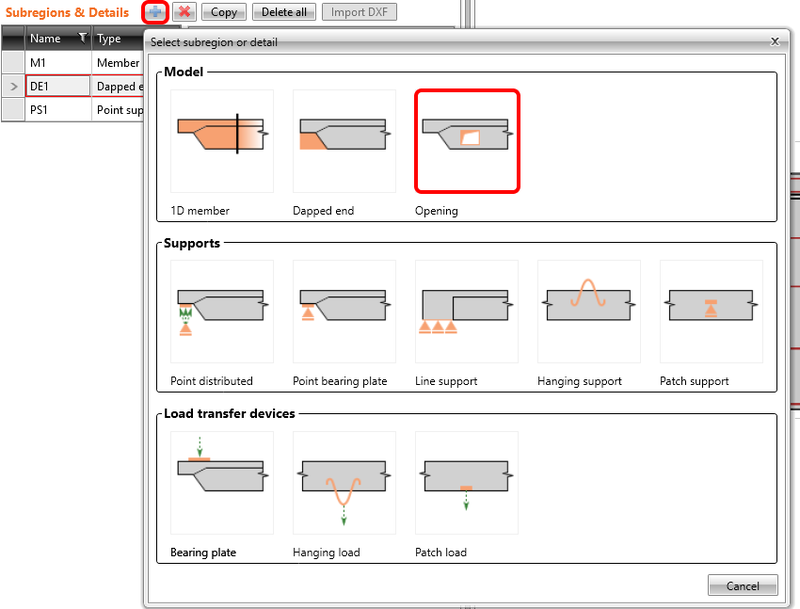The height and width of the screenshot is (609, 800).
Task: Choose the Hanging load device
Action: pyautogui.click(x=343, y=481)
